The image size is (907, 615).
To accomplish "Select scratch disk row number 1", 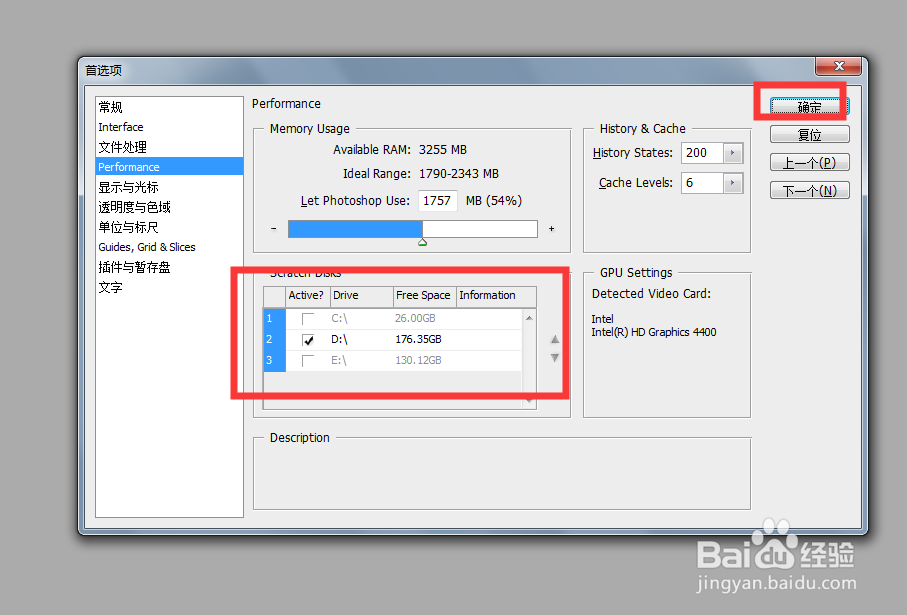I will (x=274, y=319).
